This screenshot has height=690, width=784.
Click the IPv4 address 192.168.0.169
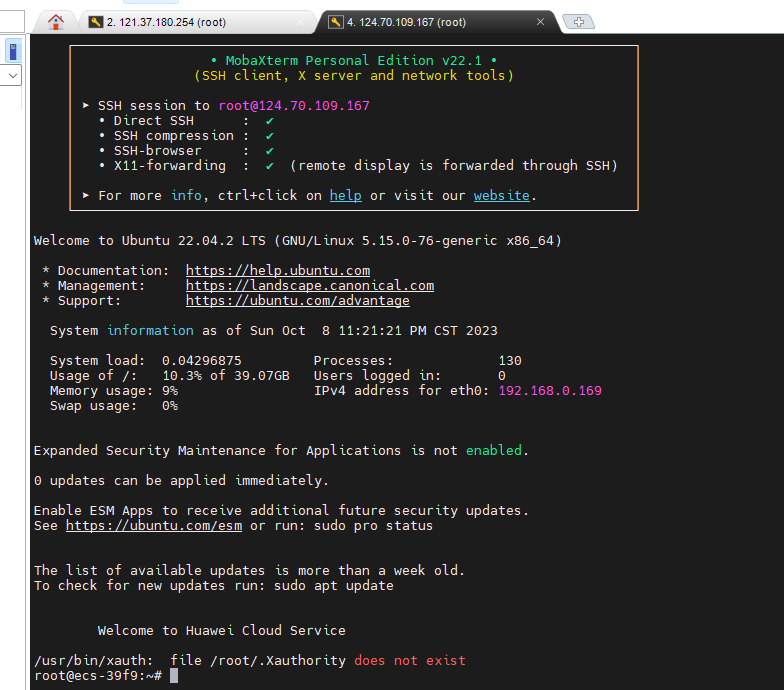click(550, 390)
